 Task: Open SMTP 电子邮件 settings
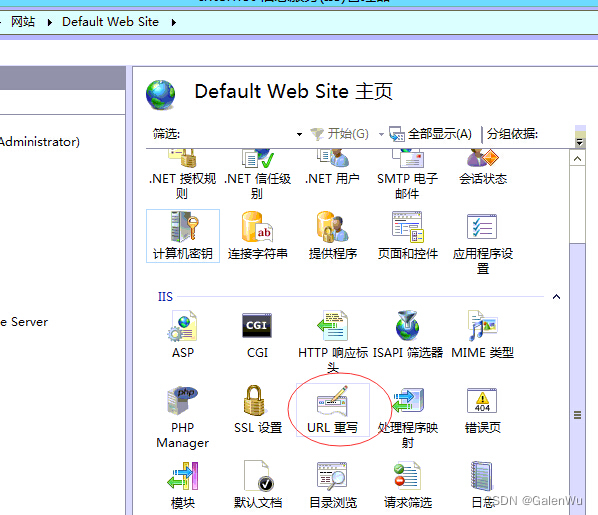[x=407, y=175]
